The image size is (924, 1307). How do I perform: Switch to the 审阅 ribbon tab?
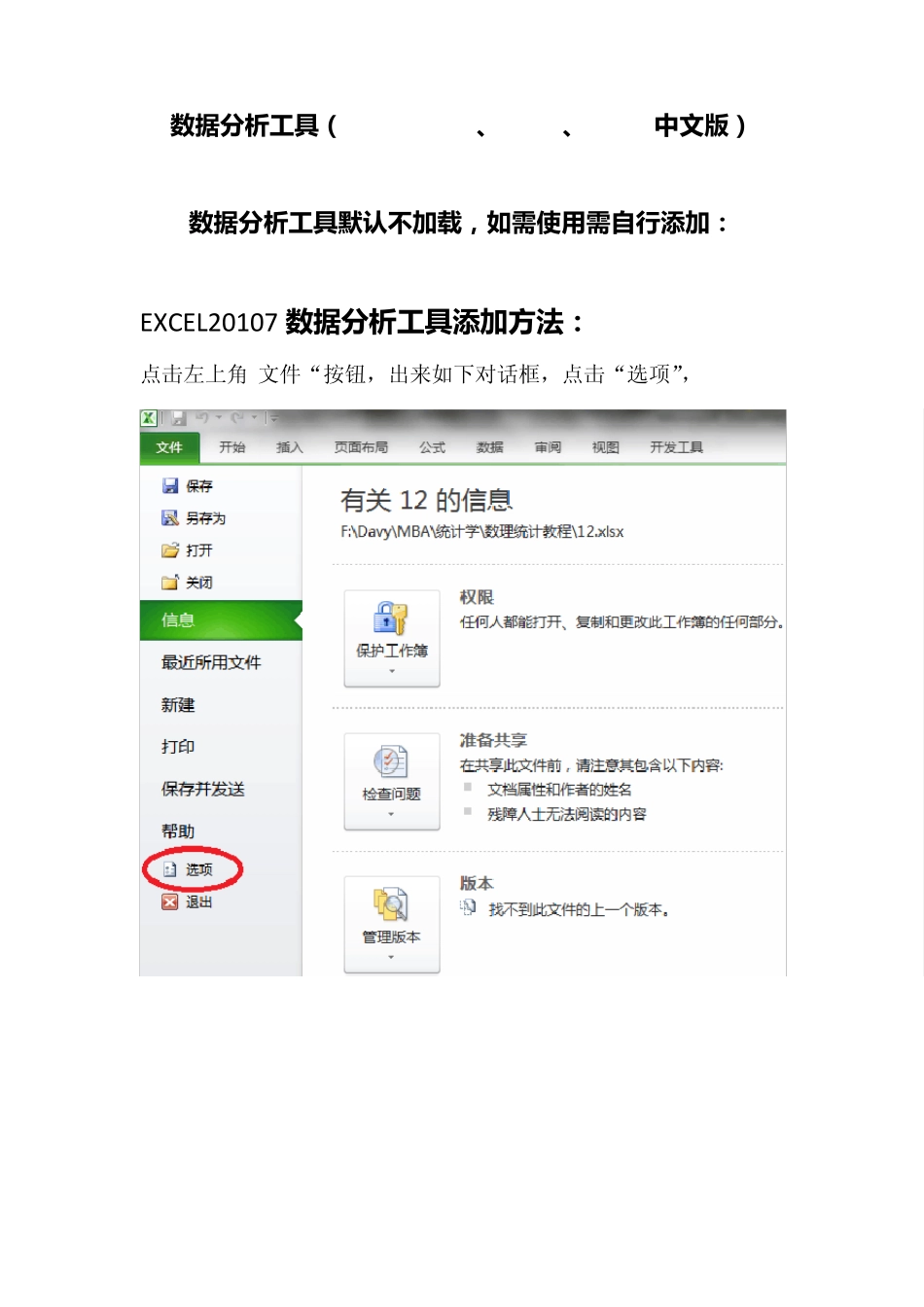click(548, 447)
